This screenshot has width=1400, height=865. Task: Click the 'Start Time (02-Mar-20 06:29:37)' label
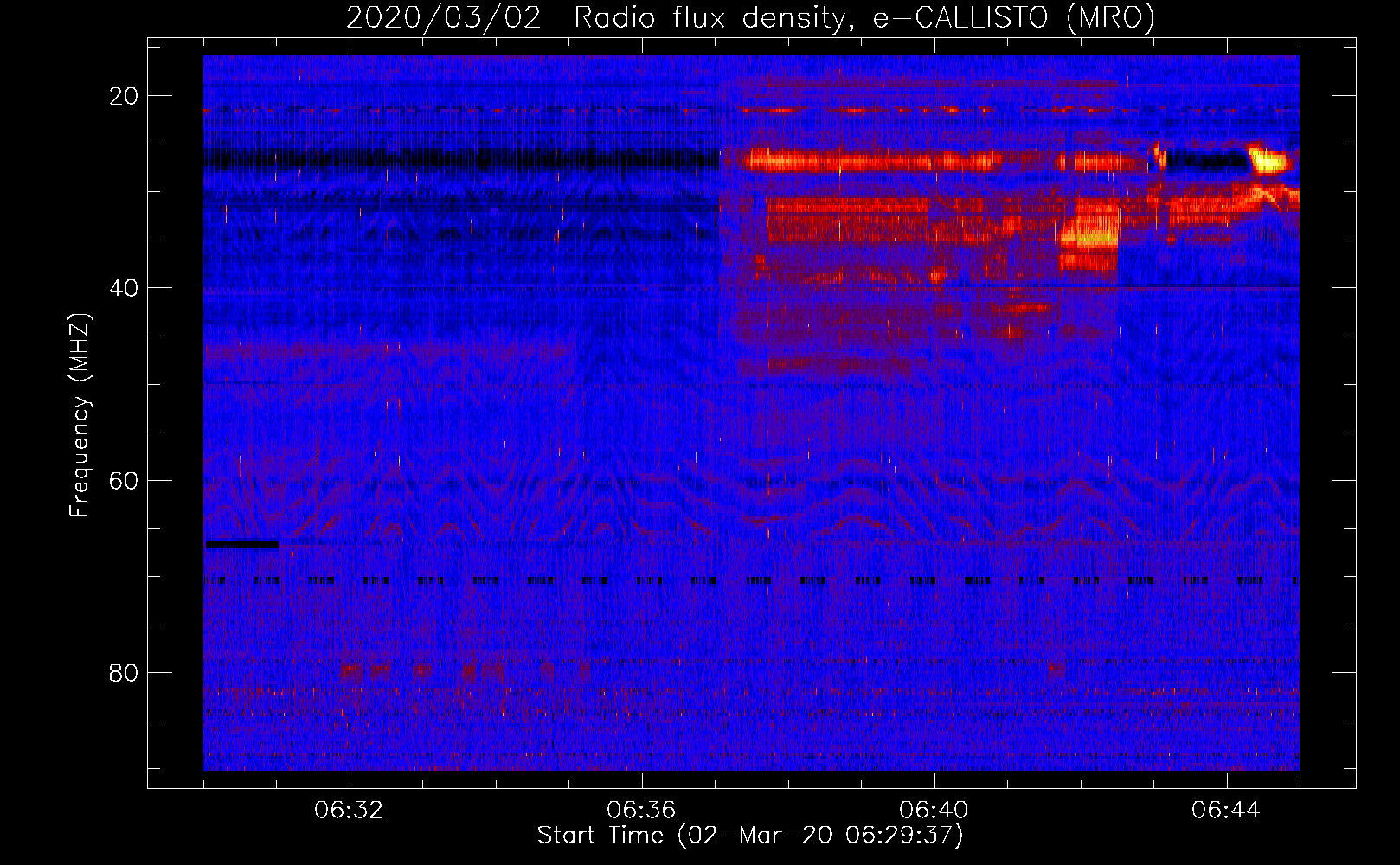click(750, 836)
